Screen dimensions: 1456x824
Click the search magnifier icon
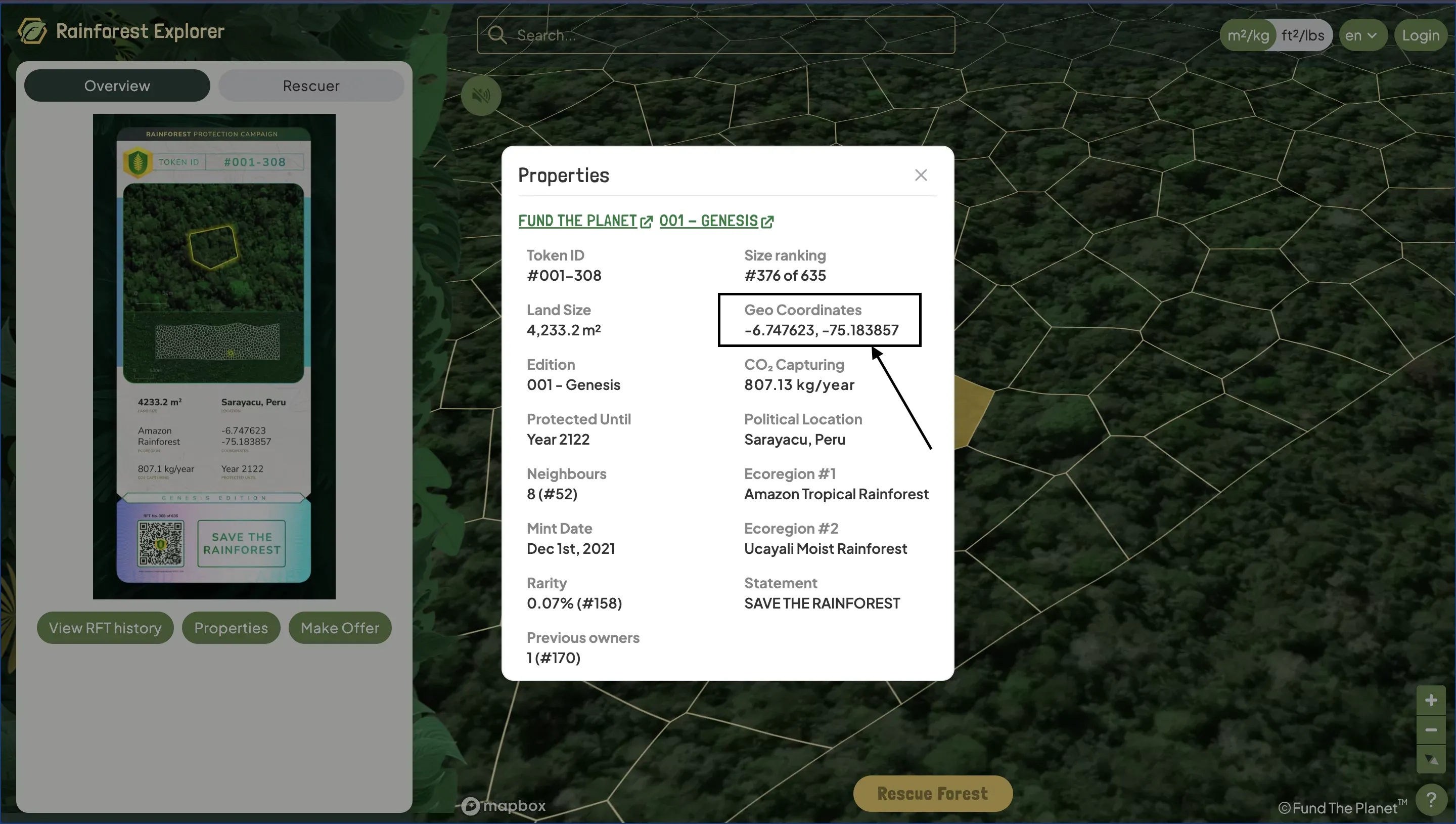tap(497, 35)
